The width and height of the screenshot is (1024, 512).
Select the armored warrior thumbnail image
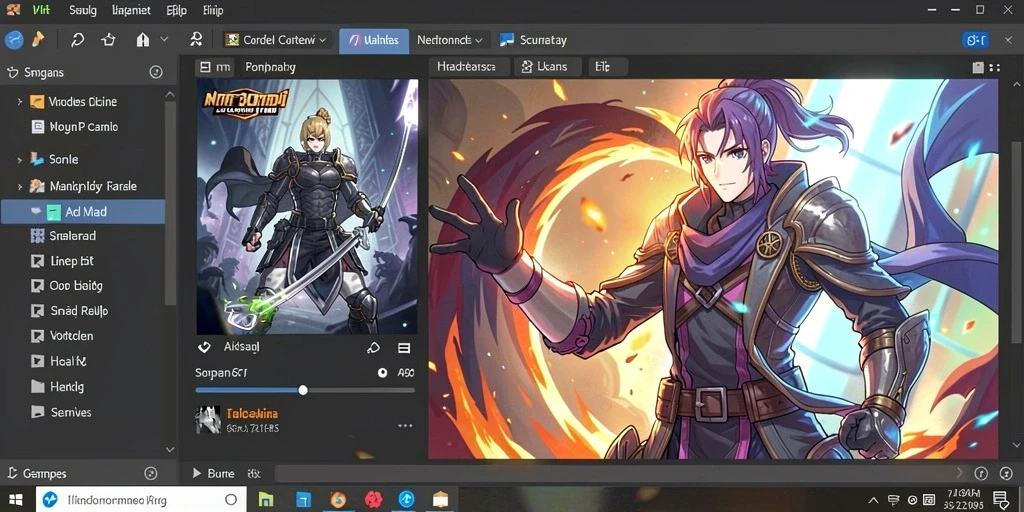click(308, 207)
